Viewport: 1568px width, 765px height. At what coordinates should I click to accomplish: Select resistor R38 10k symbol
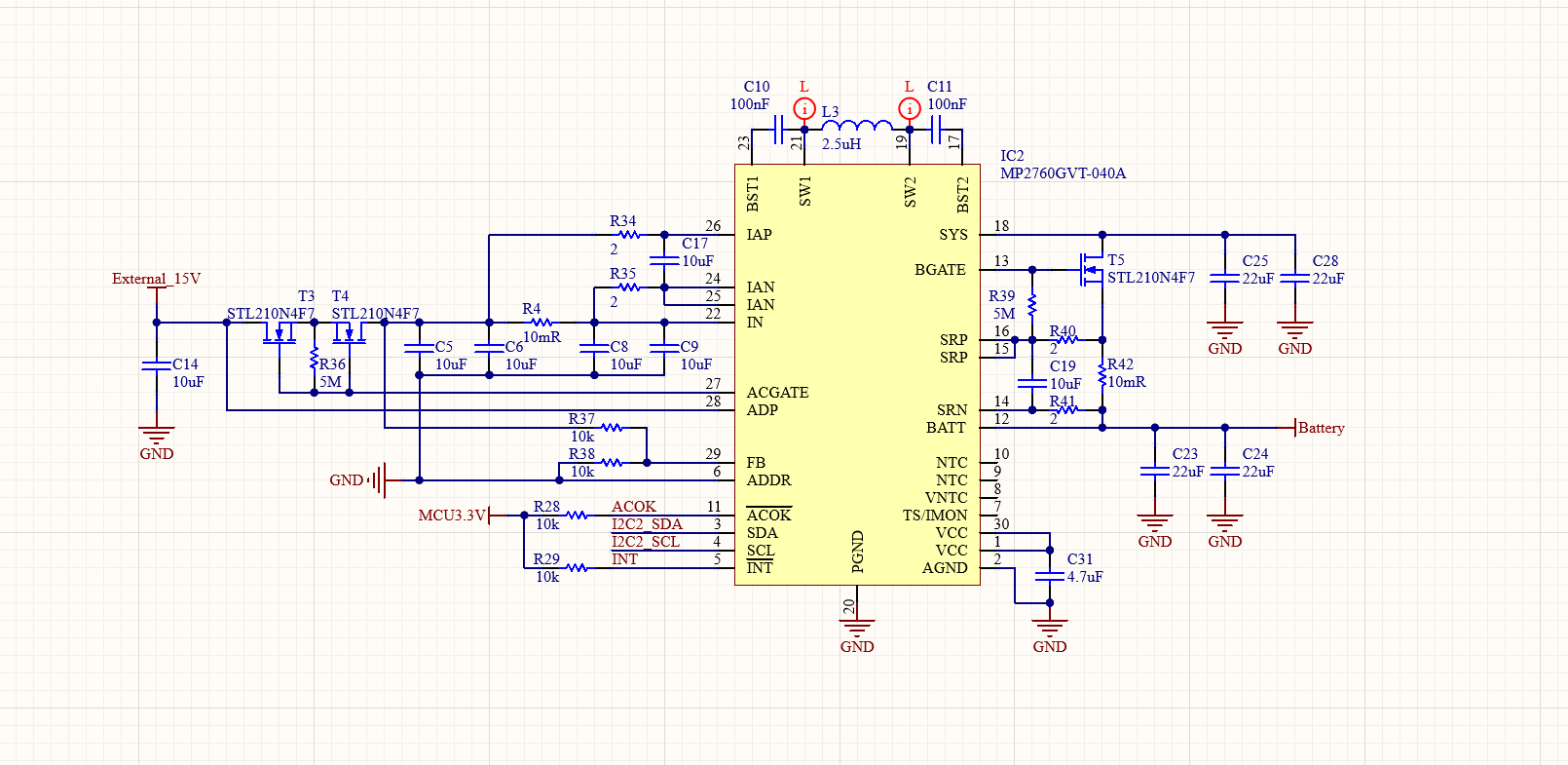click(612, 463)
